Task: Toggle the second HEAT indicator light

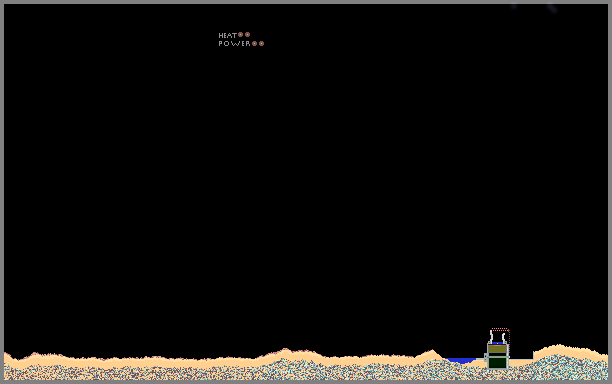Action: pos(247,34)
